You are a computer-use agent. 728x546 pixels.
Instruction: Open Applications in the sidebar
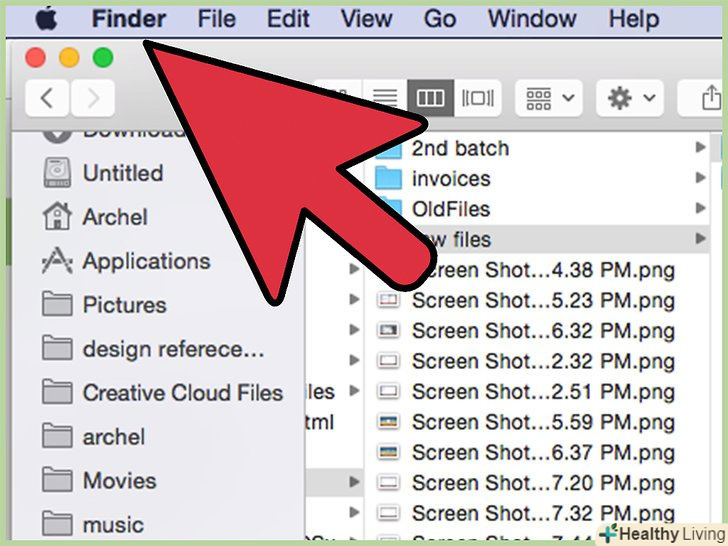point(126,261)
